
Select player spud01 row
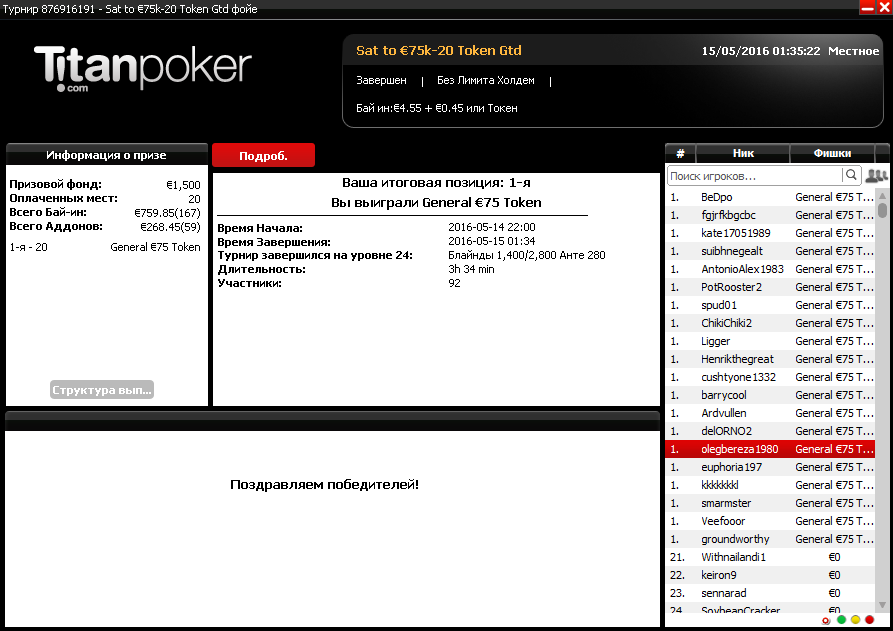[x=770, y=305]
